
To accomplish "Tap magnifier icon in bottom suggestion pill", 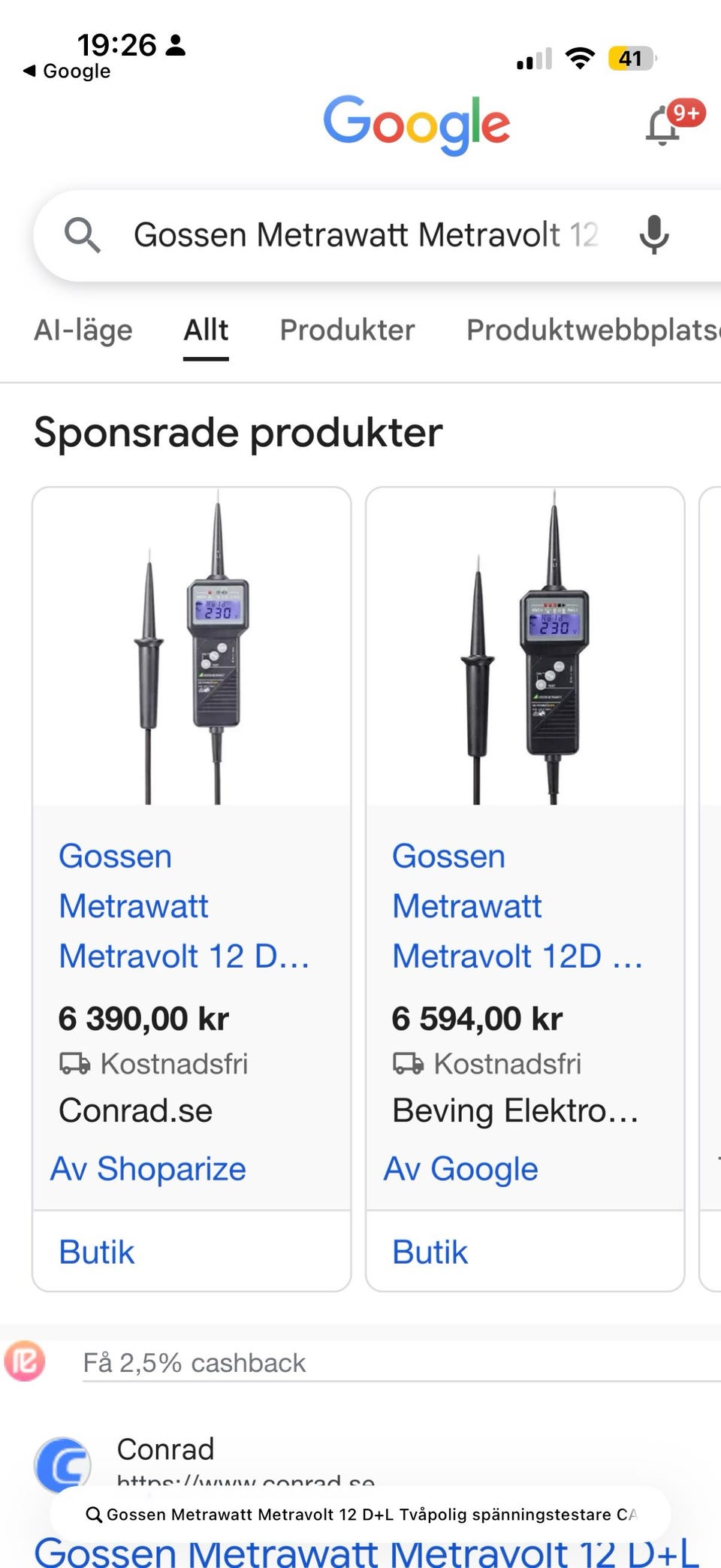I will pyautogui.click(x=94, y=1514).
